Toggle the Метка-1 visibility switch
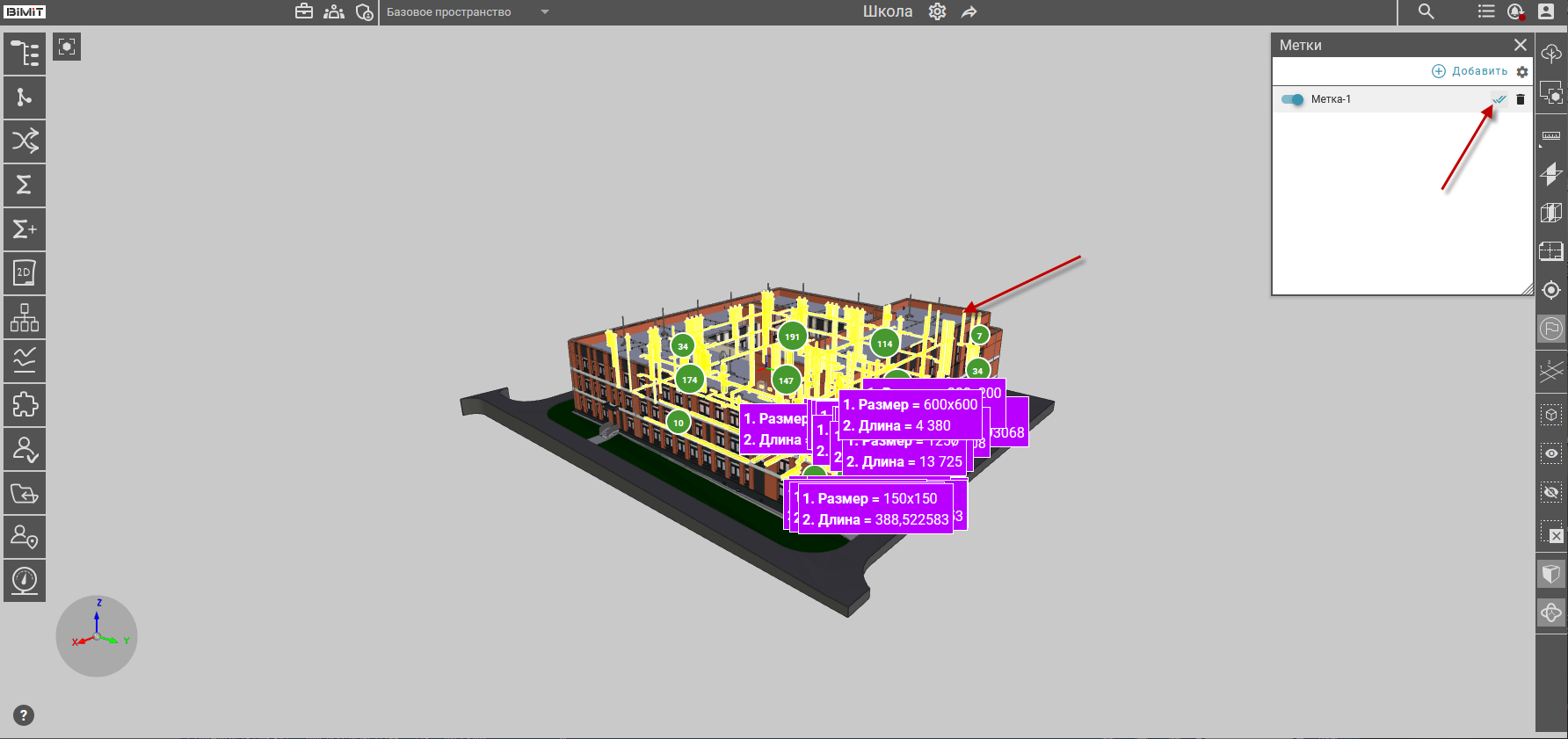The height and width of the screenshot is (739, 1568). (x=1292, y=99)
